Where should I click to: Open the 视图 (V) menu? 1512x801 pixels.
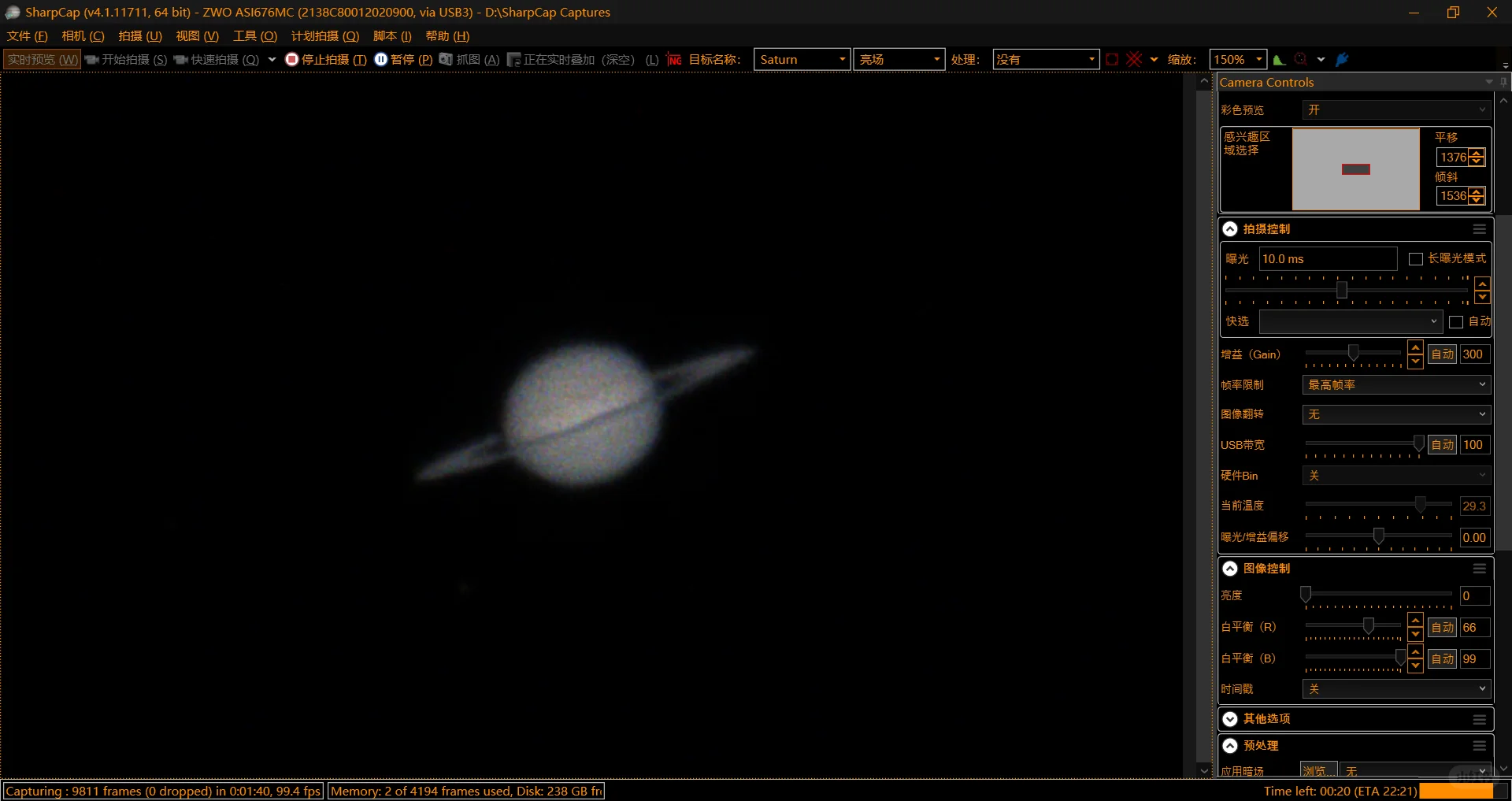click(x=197, y=36)
